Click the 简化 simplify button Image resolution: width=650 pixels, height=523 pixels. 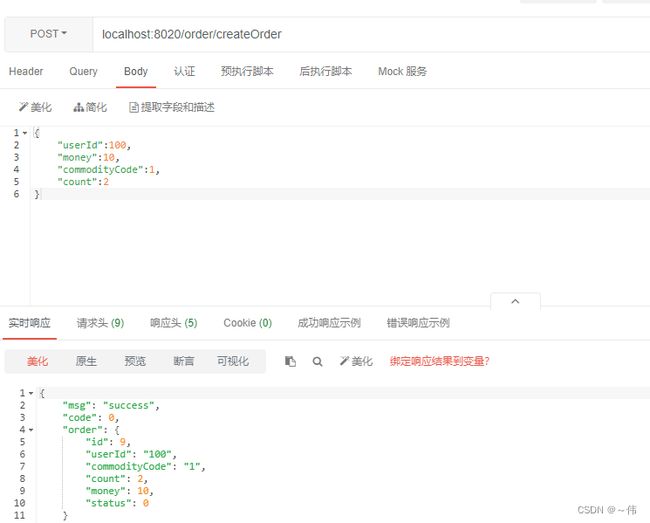tap(90, 107)
